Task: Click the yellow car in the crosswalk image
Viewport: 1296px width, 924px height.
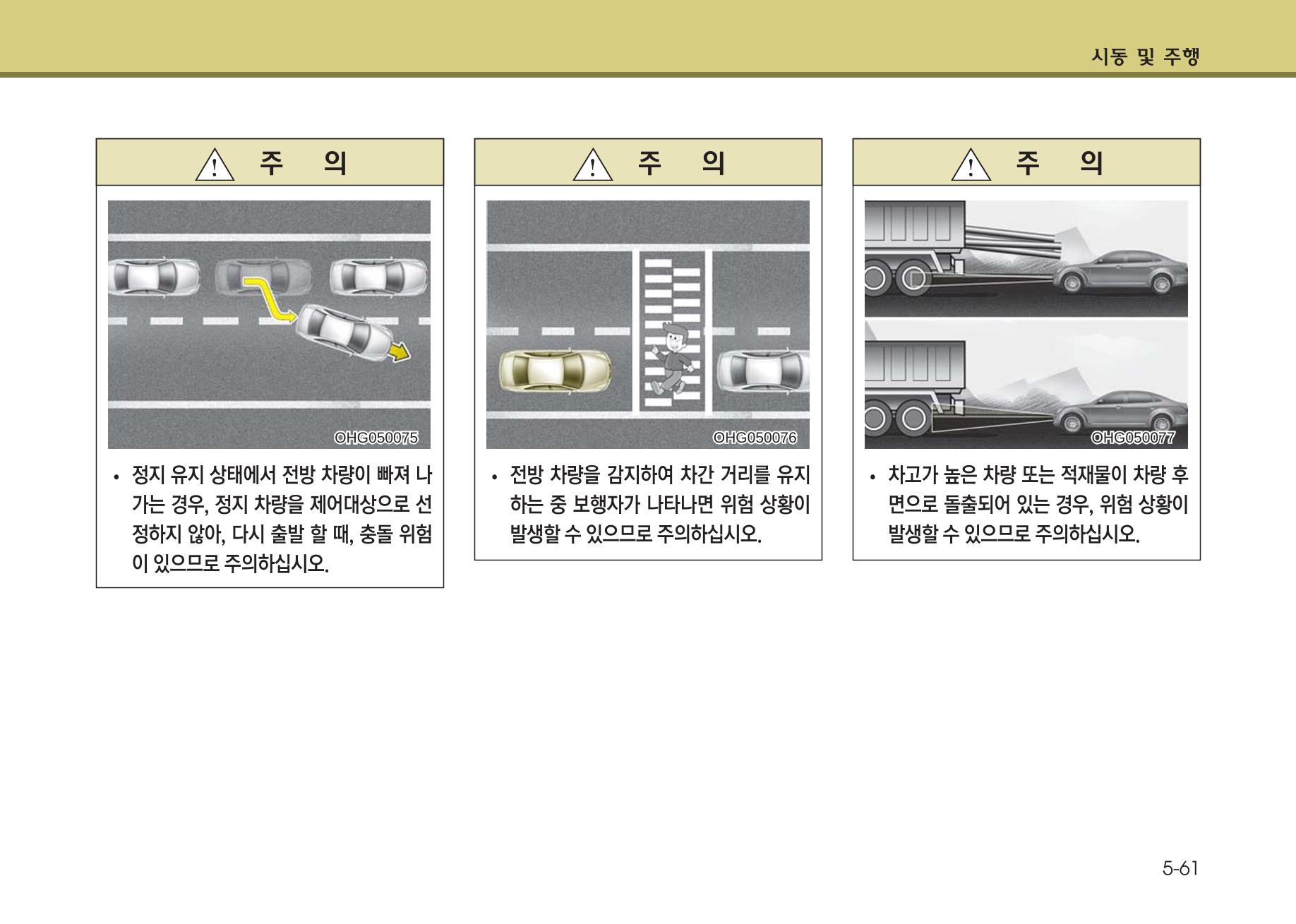Action: pyautogui.click(x=555, y=370)
